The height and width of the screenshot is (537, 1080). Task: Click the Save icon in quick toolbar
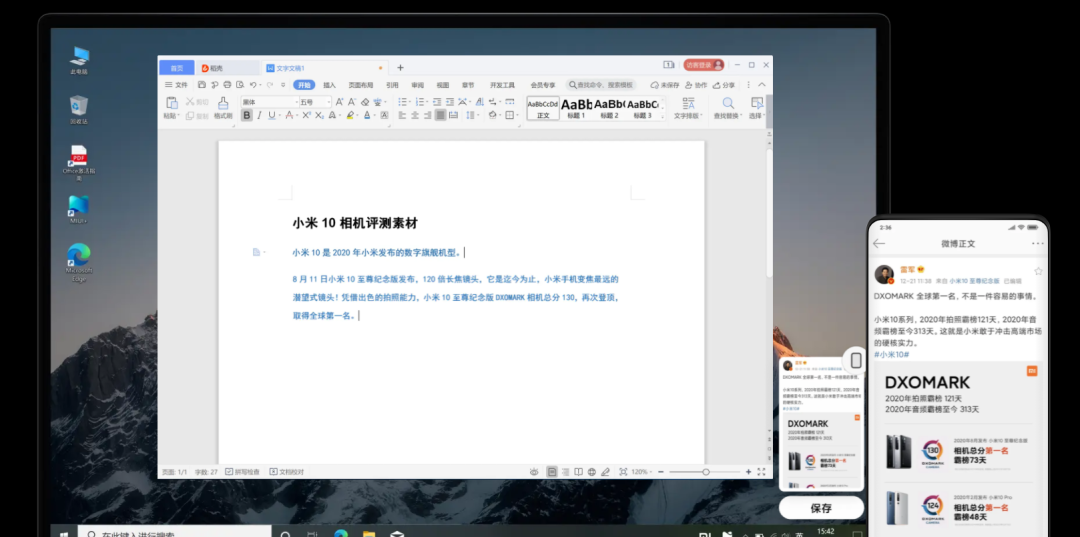click(202, 85)
